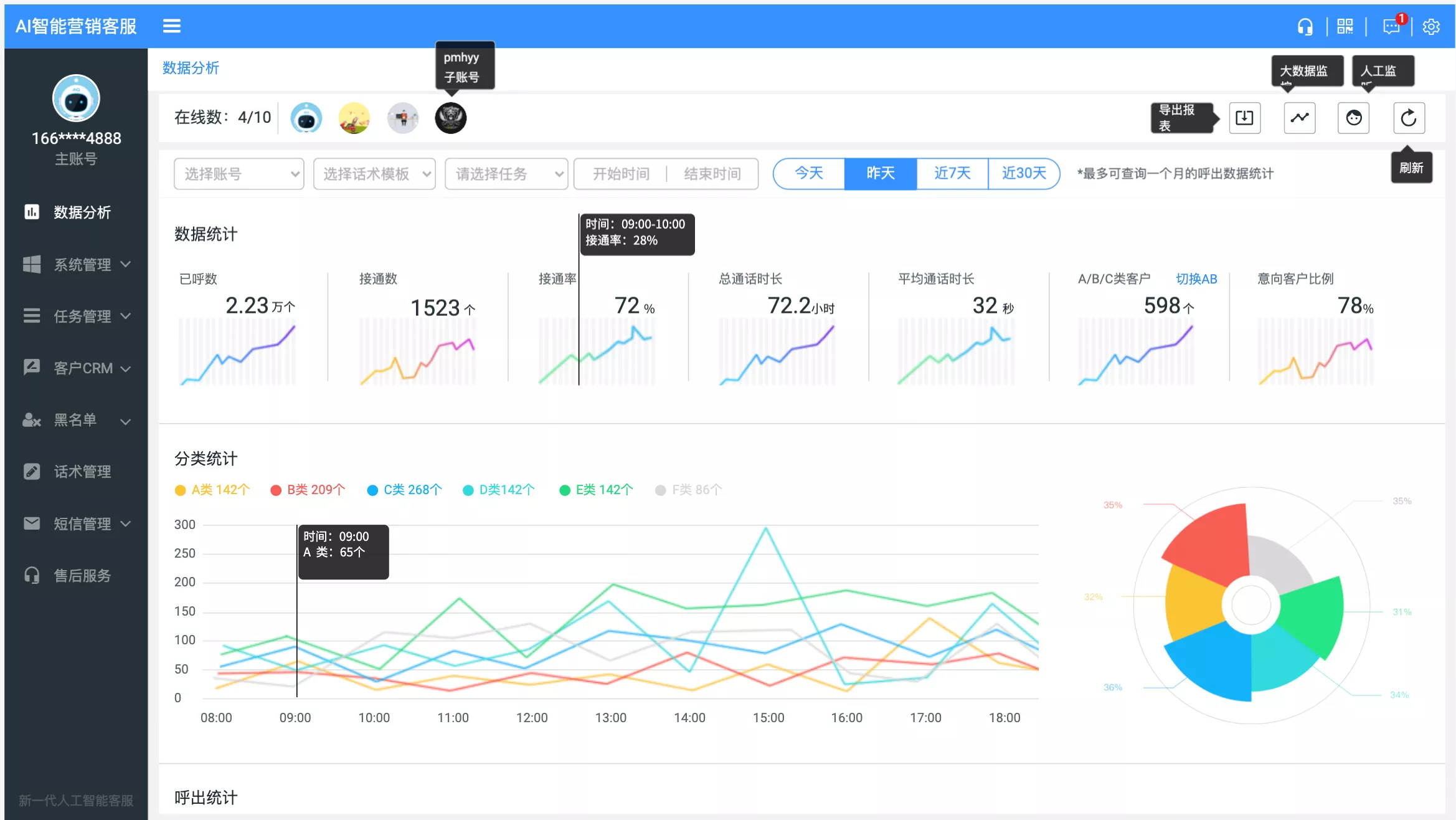Viewport: 1456px width, 820px height.
Task: Click the 开始时间 date input field
Action: coord(620,174)
